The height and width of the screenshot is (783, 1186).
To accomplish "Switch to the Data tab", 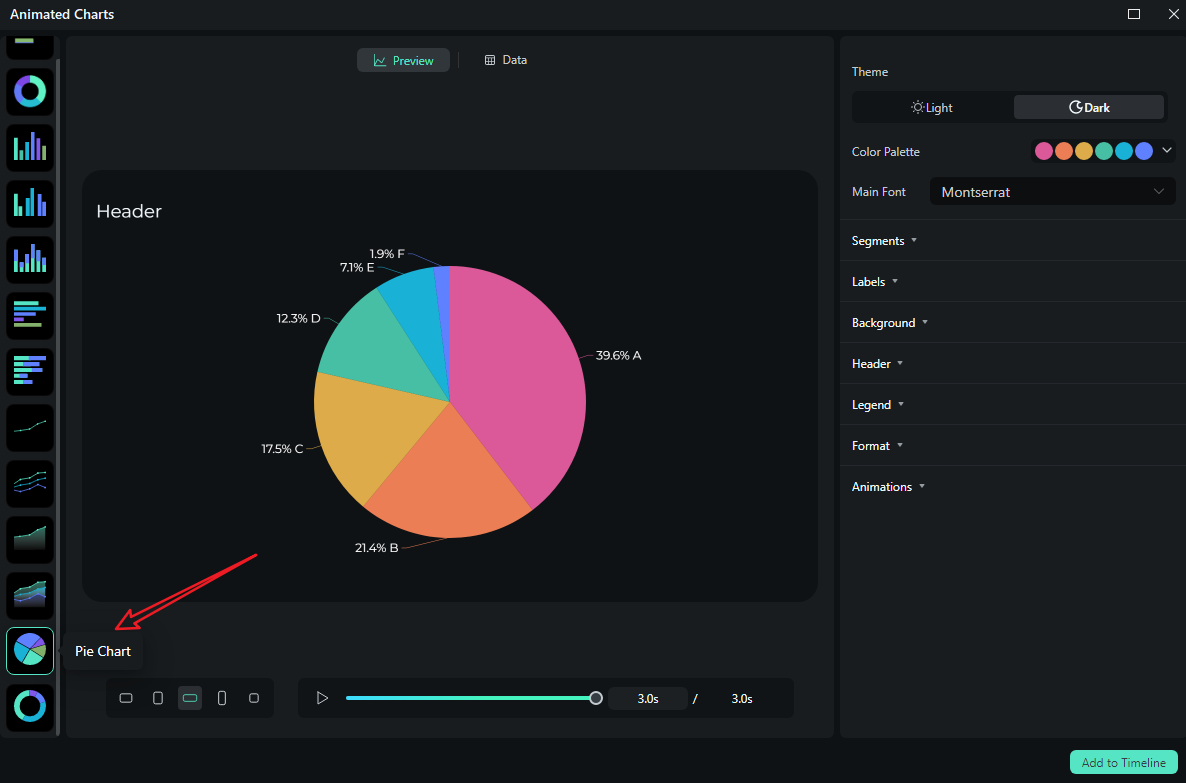I will point(505,60).
